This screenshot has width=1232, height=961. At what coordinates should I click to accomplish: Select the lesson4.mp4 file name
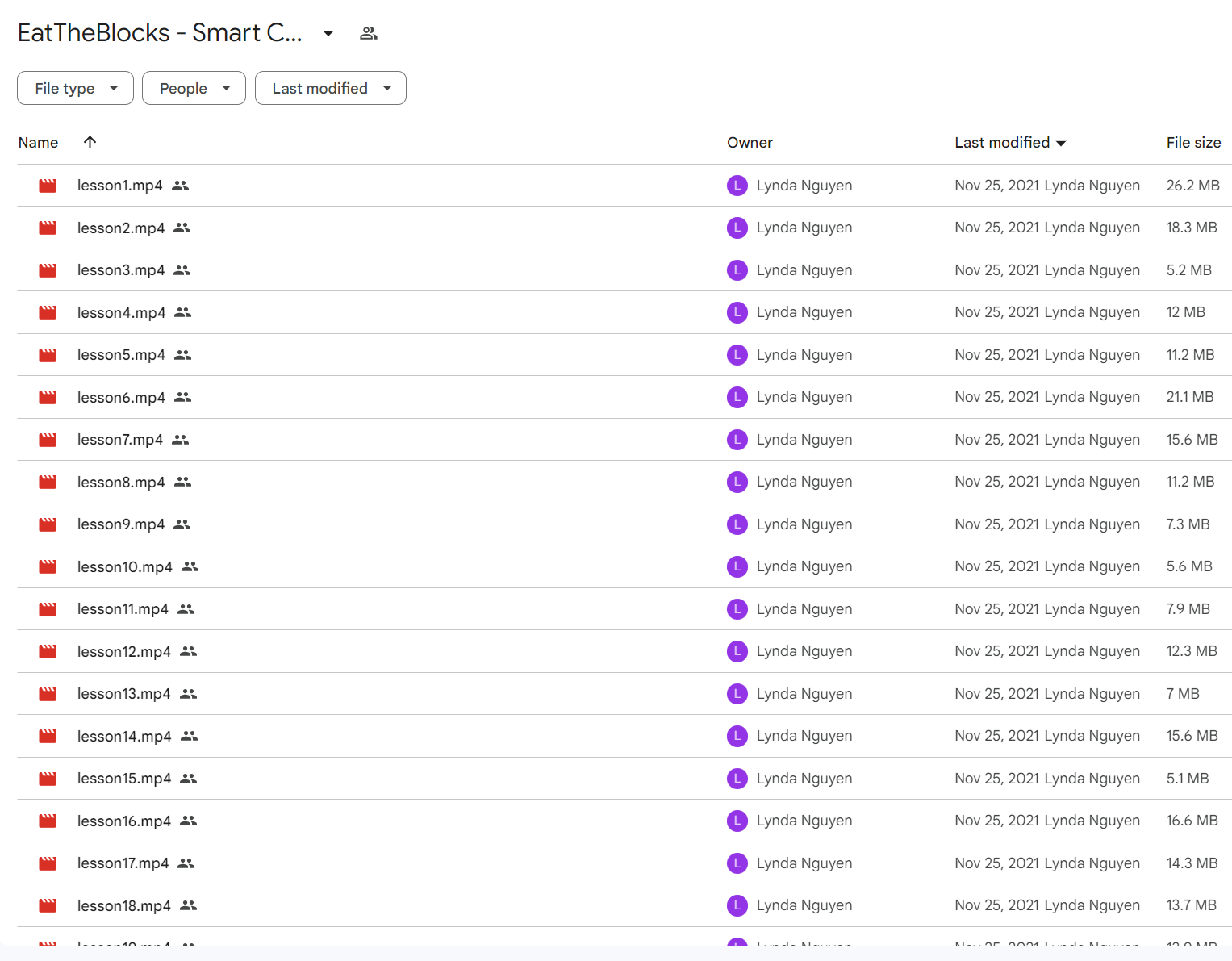[121, 313]
